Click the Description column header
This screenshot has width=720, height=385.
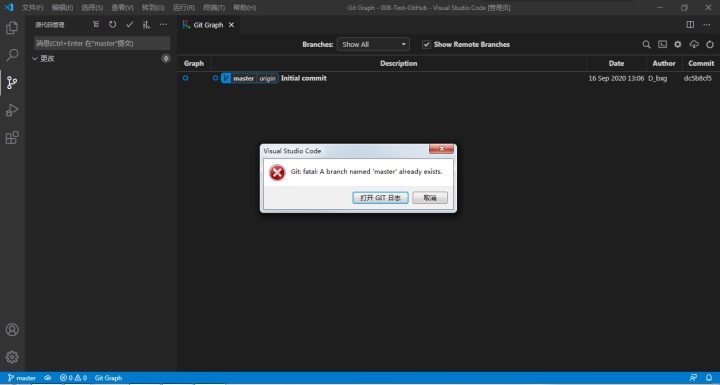399,63
